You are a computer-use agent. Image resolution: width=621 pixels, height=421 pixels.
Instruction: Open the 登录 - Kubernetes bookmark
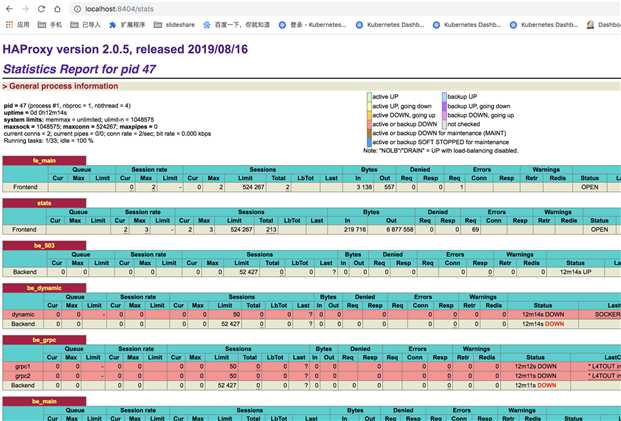coord(312,25)
